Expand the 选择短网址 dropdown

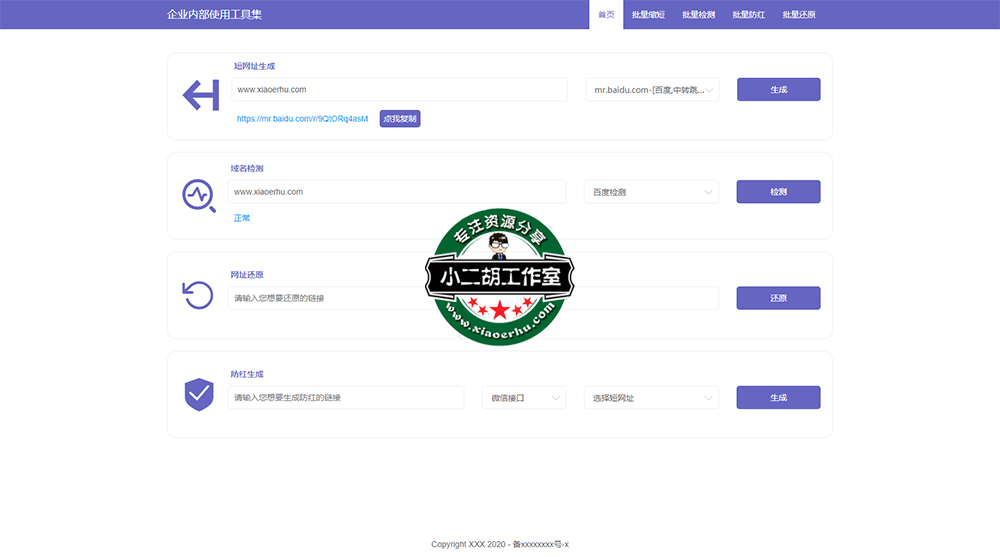(x=652, y=398)
